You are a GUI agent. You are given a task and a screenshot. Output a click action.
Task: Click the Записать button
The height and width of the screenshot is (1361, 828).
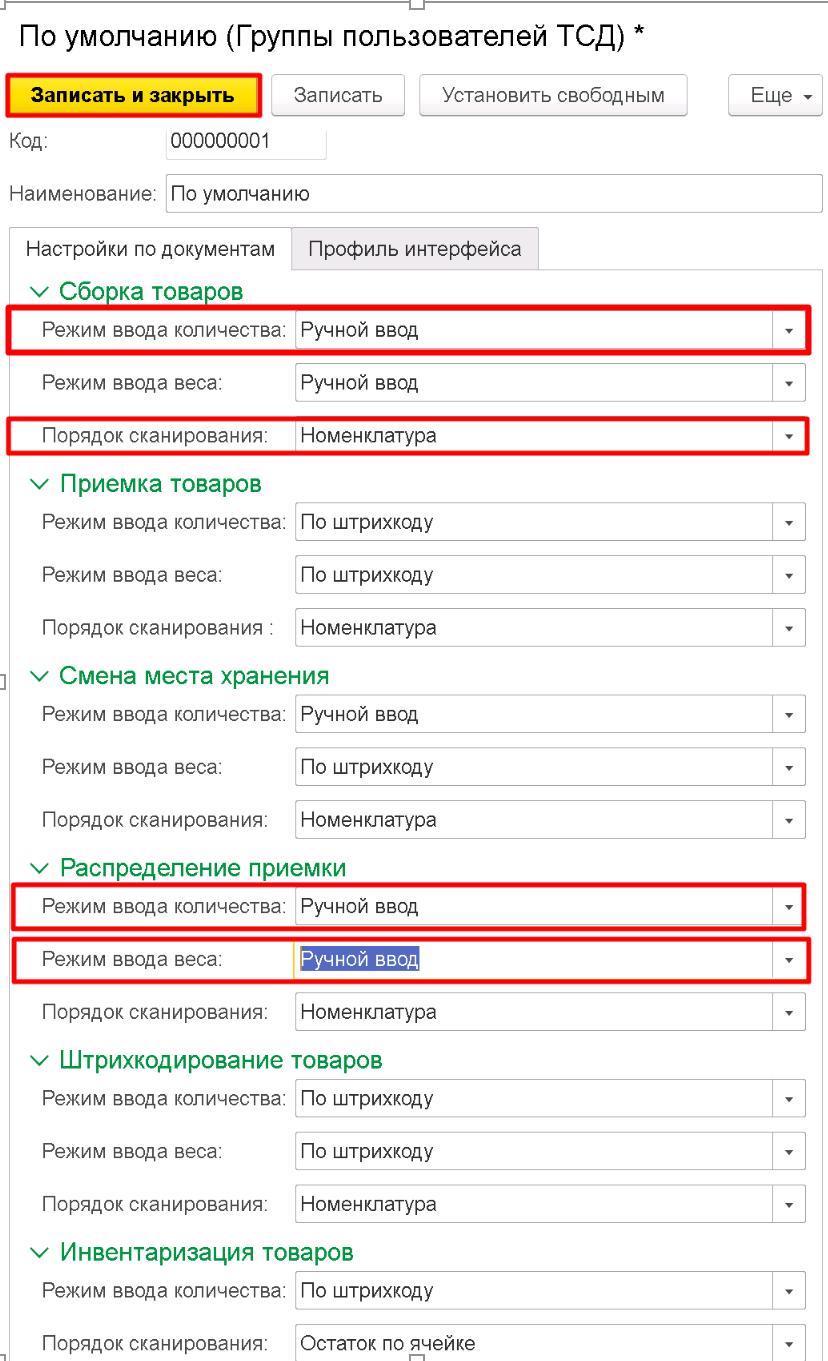pyautogui.click(x=338, y=96)
